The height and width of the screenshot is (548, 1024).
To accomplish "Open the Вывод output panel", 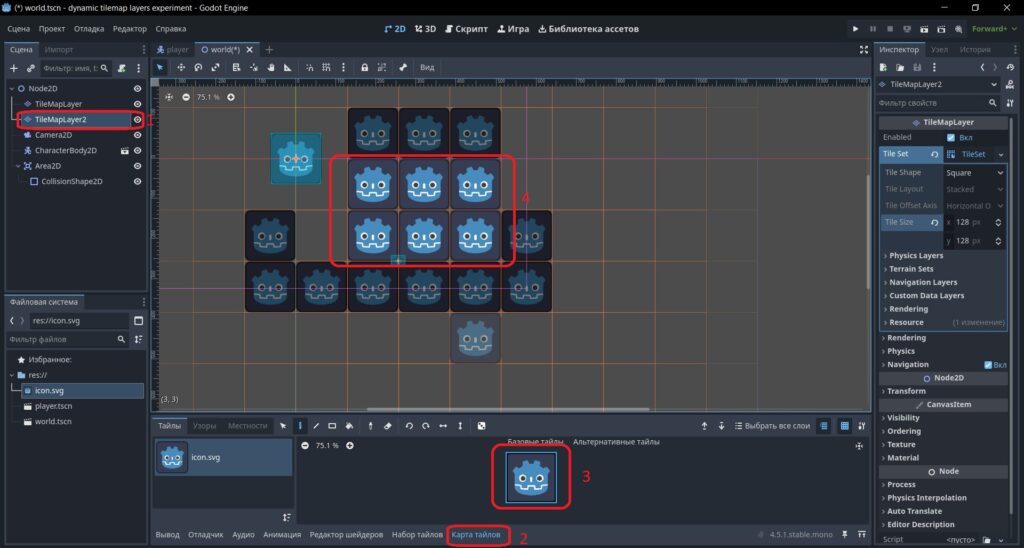I will click(167, 535).
